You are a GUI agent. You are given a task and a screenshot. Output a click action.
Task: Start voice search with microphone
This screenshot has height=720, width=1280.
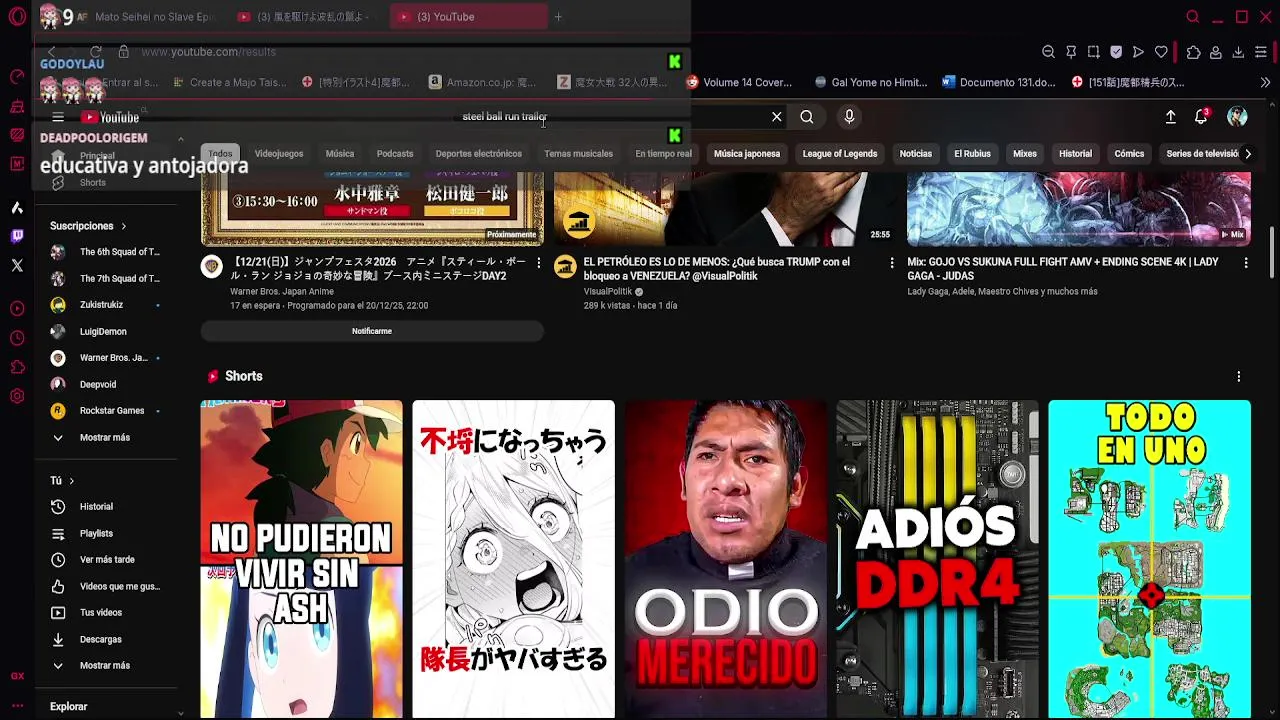click(x=849, y=117)
